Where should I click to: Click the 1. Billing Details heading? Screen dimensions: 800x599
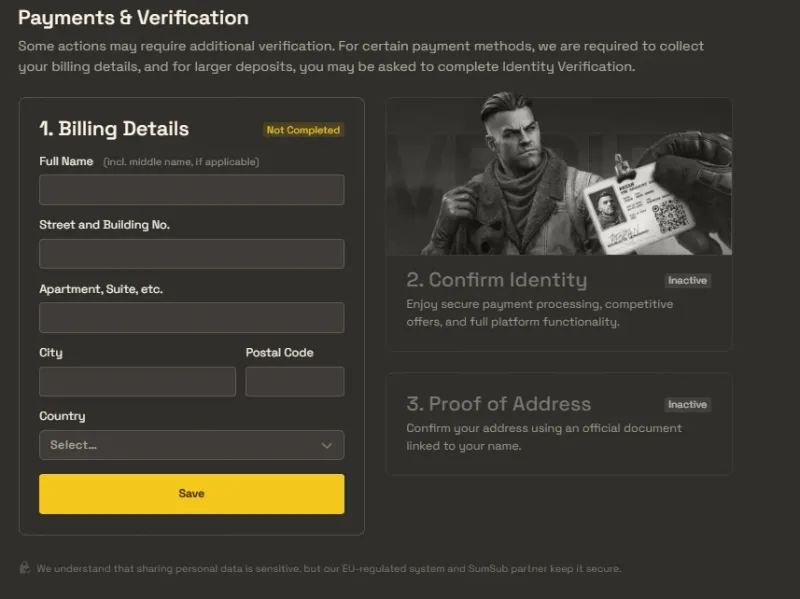tap(114, 129)
